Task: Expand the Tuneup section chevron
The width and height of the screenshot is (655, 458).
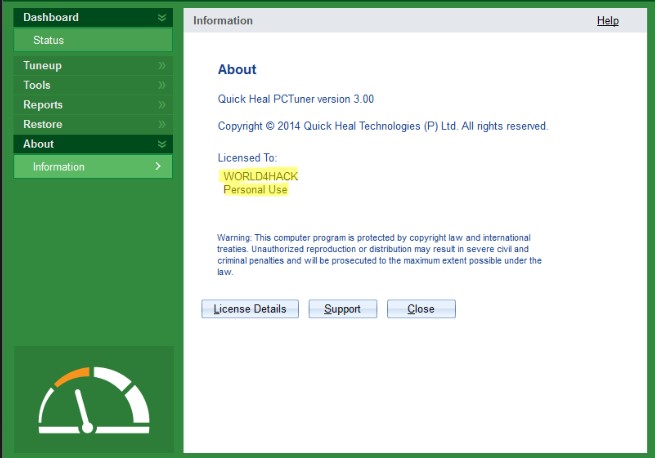Action: (162, 66)
